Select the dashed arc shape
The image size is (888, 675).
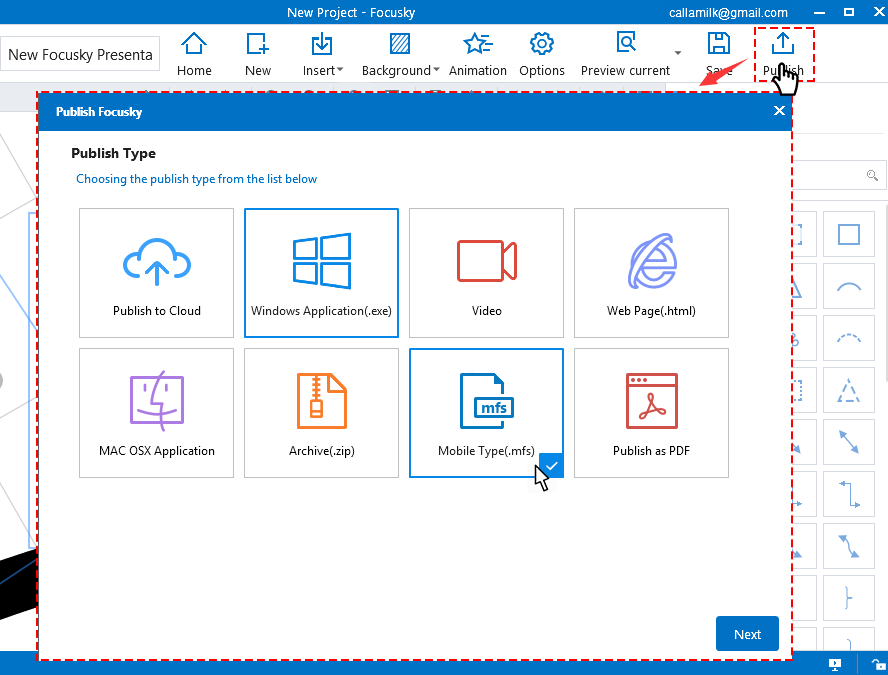[849, 338]
